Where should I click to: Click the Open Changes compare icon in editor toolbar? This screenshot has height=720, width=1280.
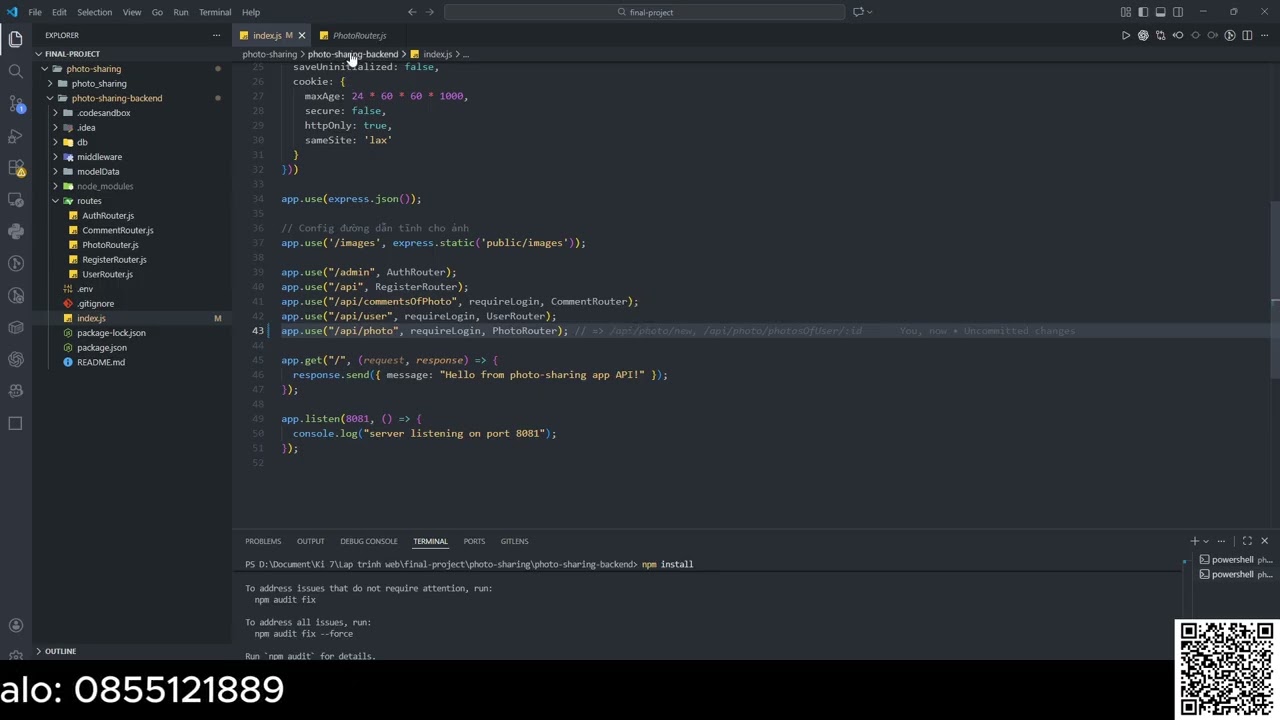click(x=1160, y=35)
